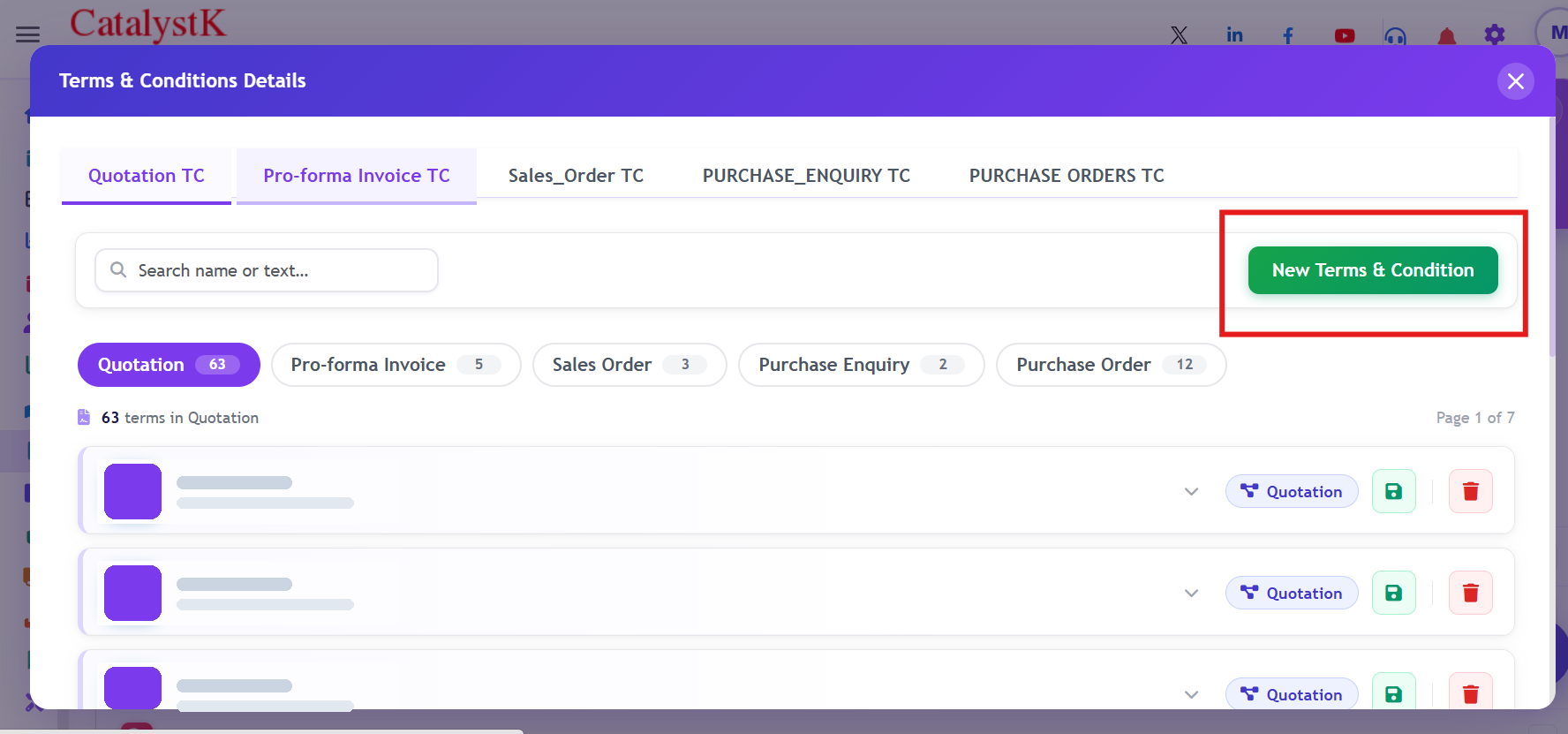
Task: Click the Search name or text field
Action: pos(267,270)
